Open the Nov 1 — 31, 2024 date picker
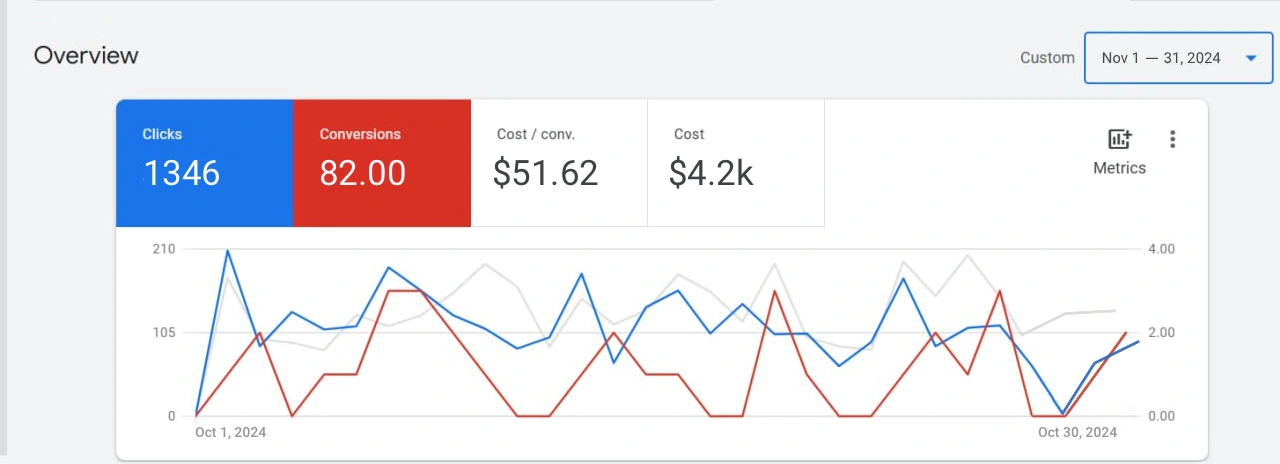The width and height of the screenshot is (1280, 464). pos(1161,58)
